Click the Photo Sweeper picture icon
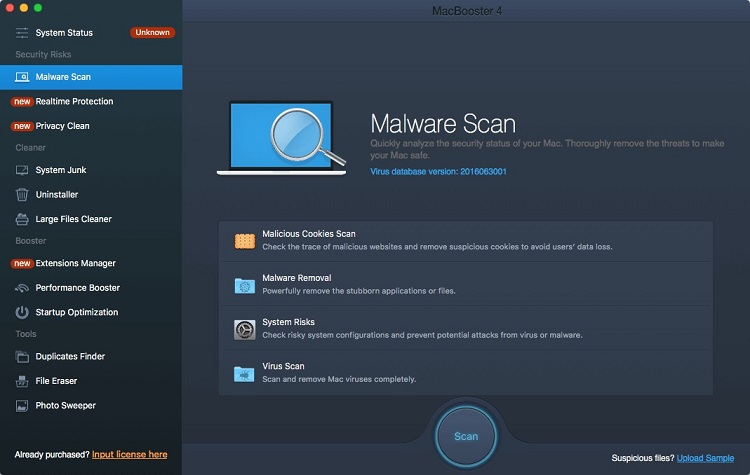 22,406
